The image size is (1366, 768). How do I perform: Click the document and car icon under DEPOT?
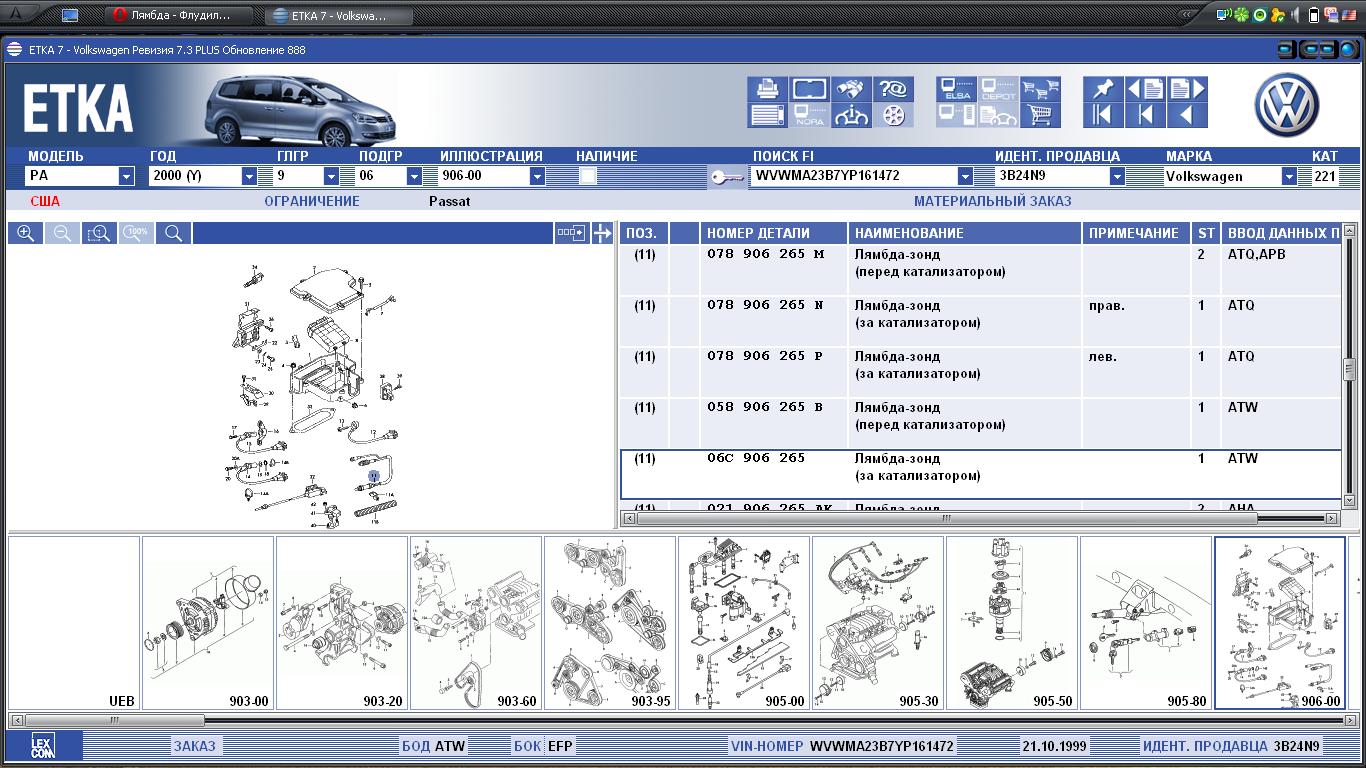point(999,115)
